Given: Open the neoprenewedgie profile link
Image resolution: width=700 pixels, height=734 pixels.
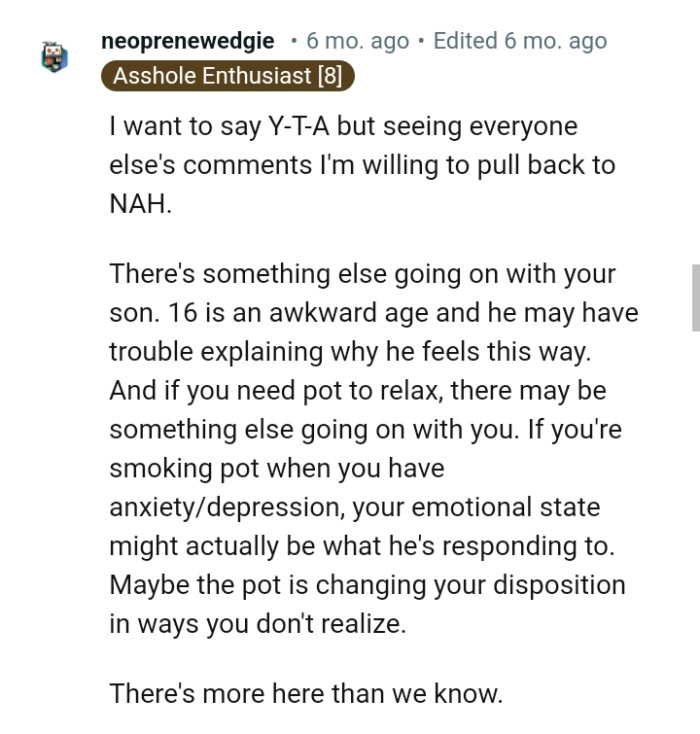Looking at the screenshot, I should tap(187, 41).
